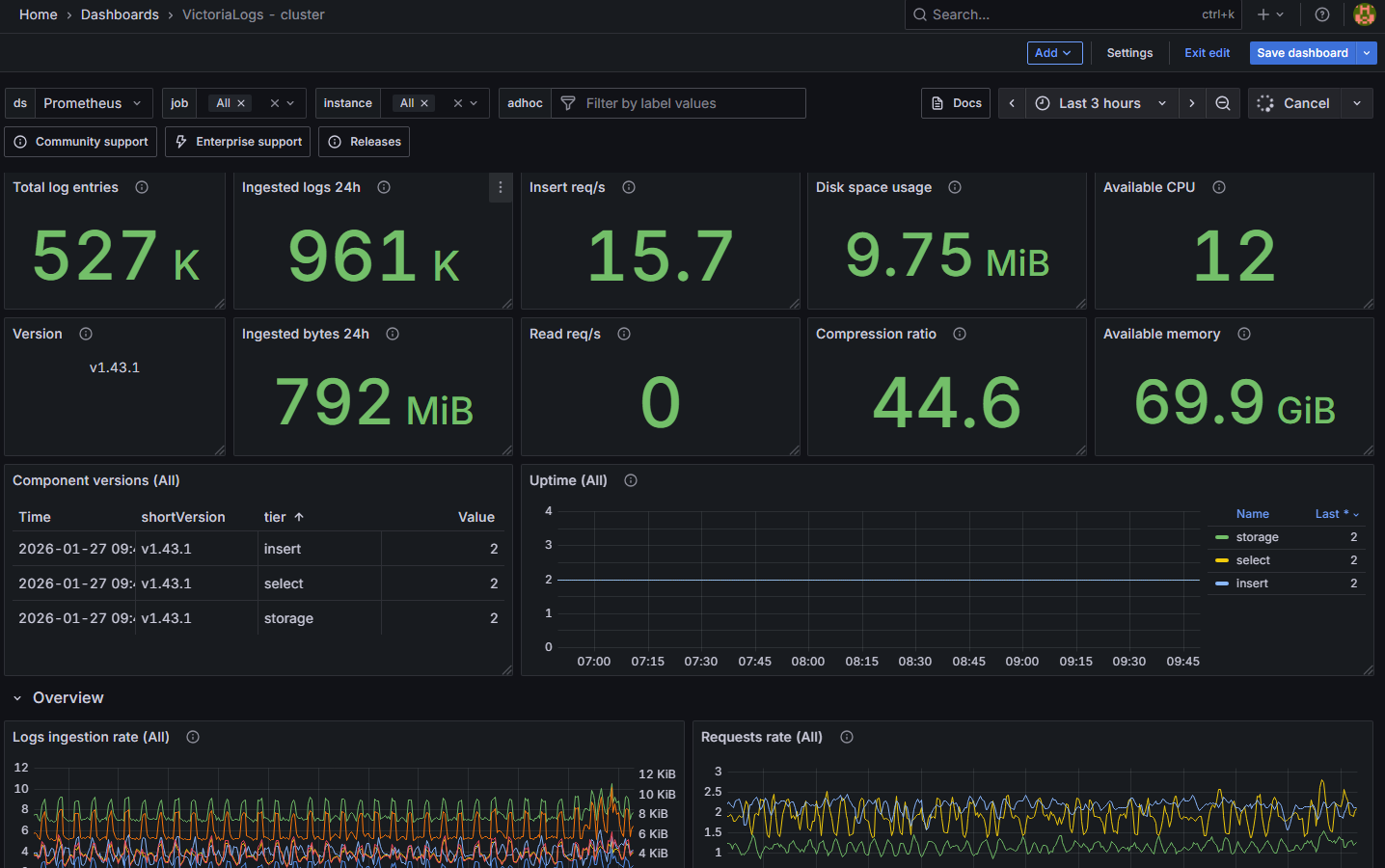Screen dimensions: 1385x868
Task: Show info tooltip for Total log entries
Action: pyautogui.click(x=142, y=187)
